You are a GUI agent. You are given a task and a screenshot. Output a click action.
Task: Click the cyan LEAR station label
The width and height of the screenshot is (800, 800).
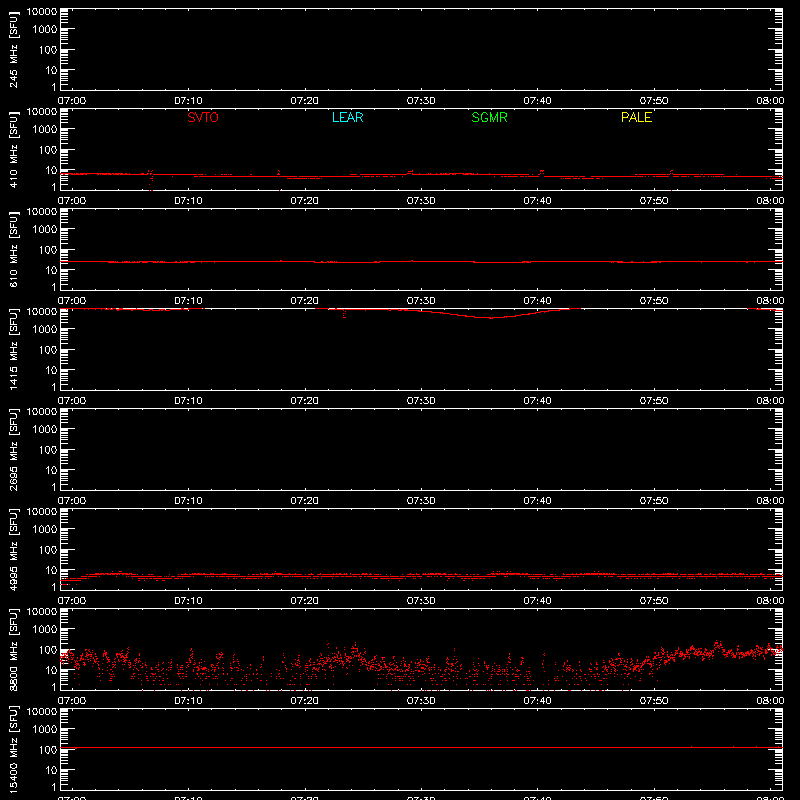(347, 117)
